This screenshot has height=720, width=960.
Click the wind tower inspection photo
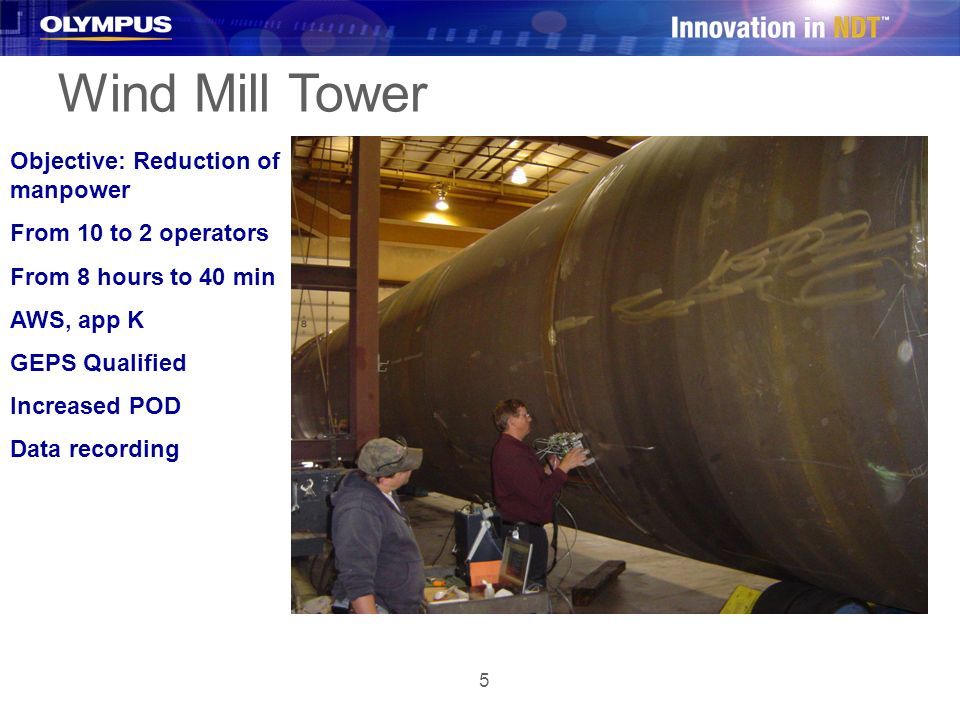point(609,375)
